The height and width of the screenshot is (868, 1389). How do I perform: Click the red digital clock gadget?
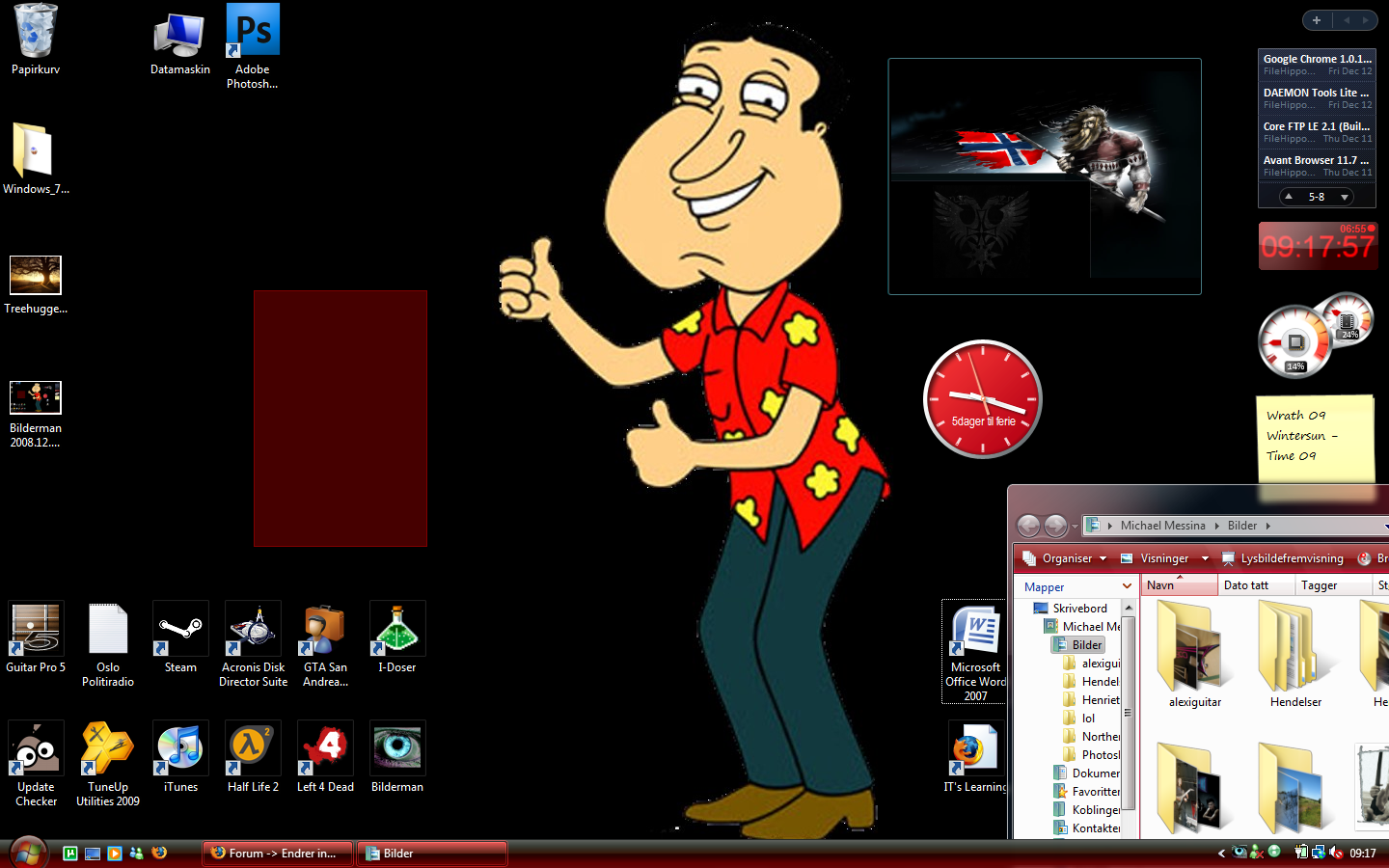(x=1318, y=246)
